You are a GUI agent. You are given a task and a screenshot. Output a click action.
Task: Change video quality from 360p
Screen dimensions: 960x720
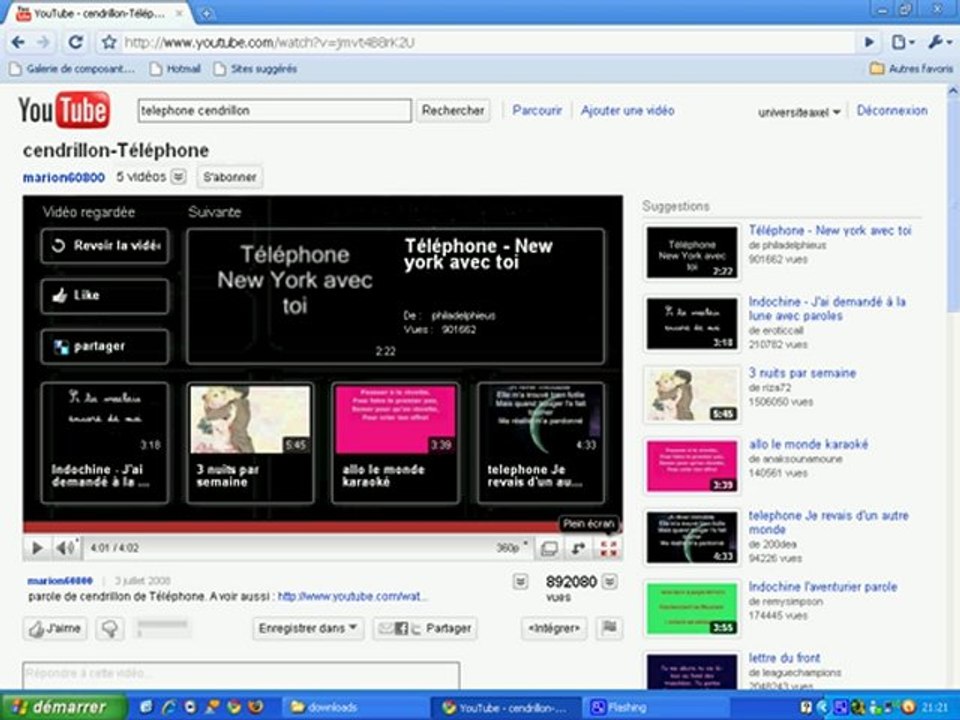(x=512, y=548)
